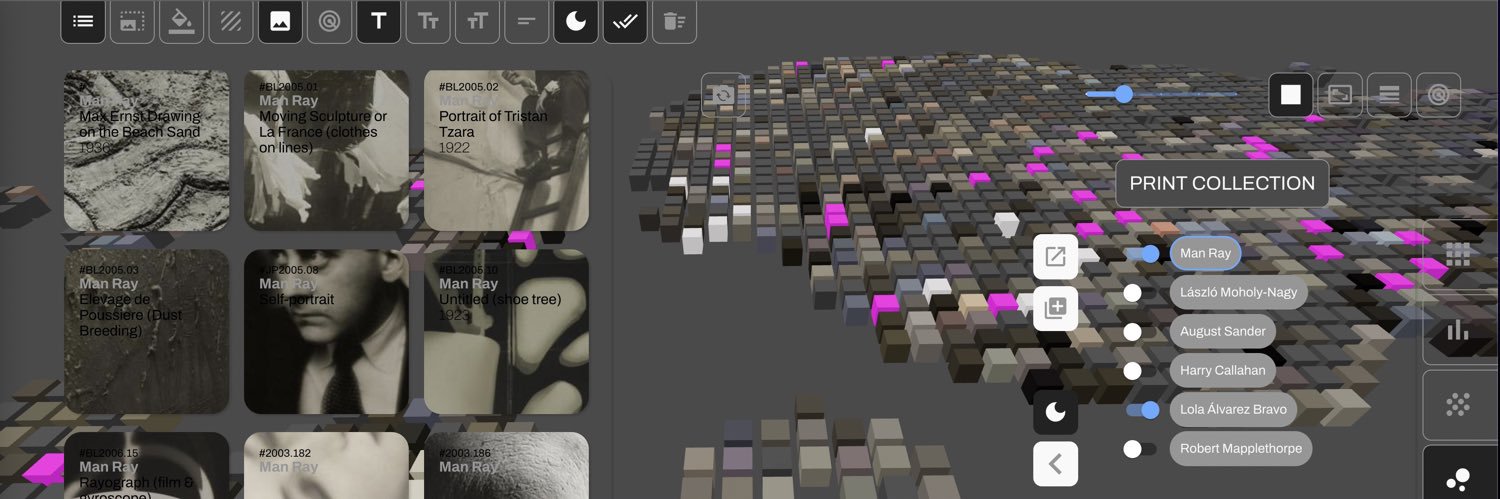Click the image selection frame icon

click(132, 21)
